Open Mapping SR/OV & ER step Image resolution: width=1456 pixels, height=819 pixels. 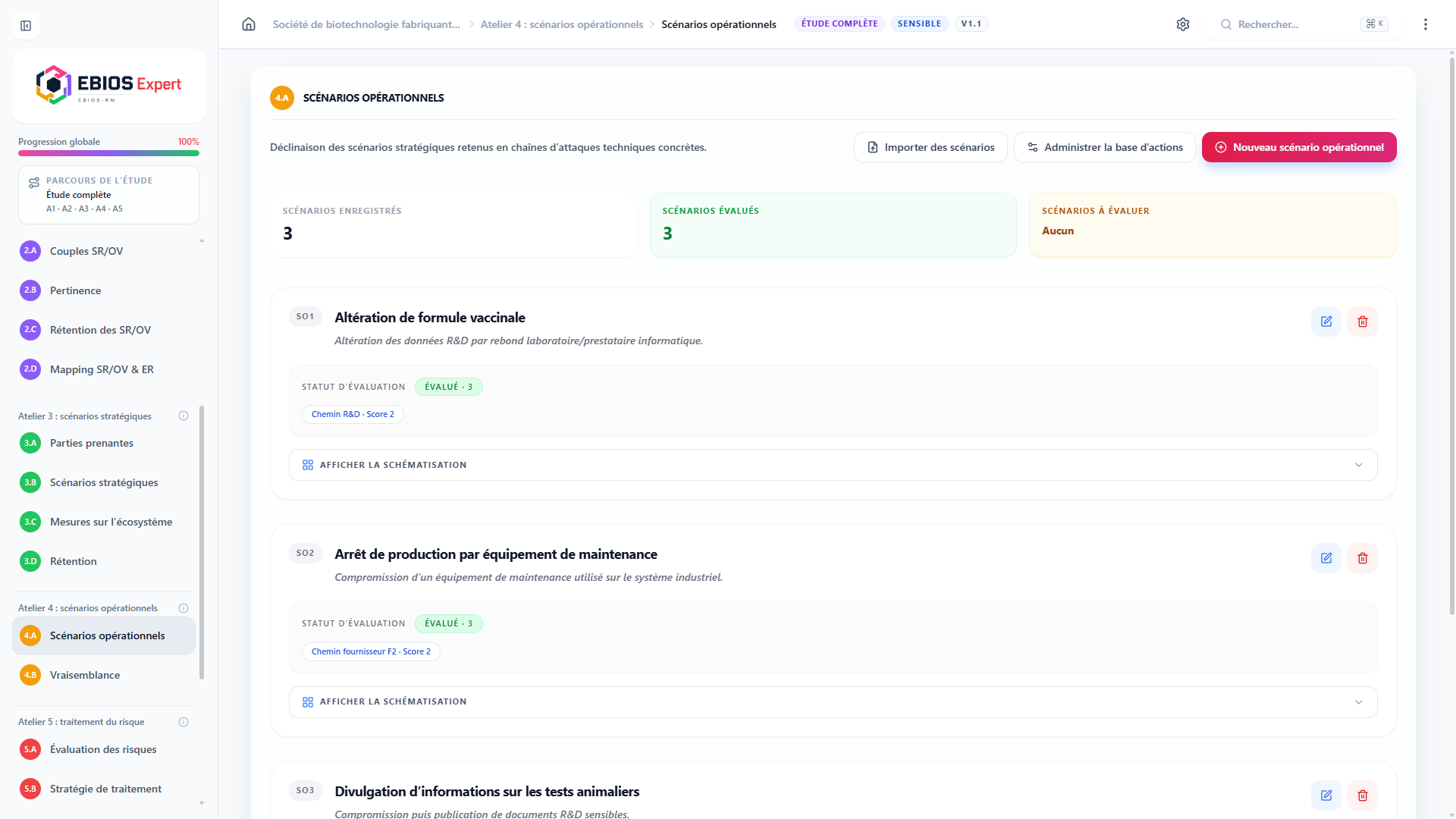pos(104,369)
